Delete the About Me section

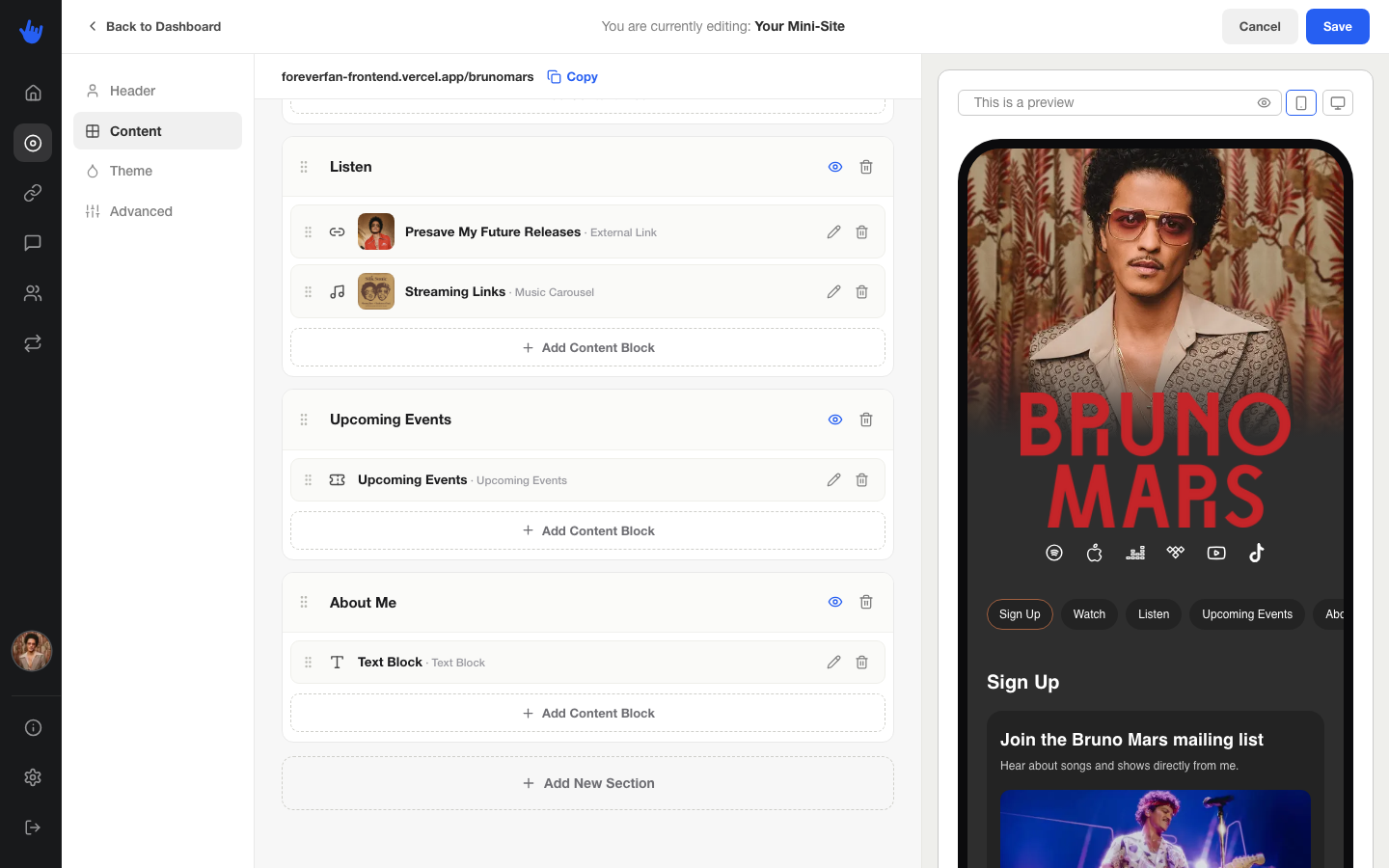pyautogui.click(x=866, y=602)
